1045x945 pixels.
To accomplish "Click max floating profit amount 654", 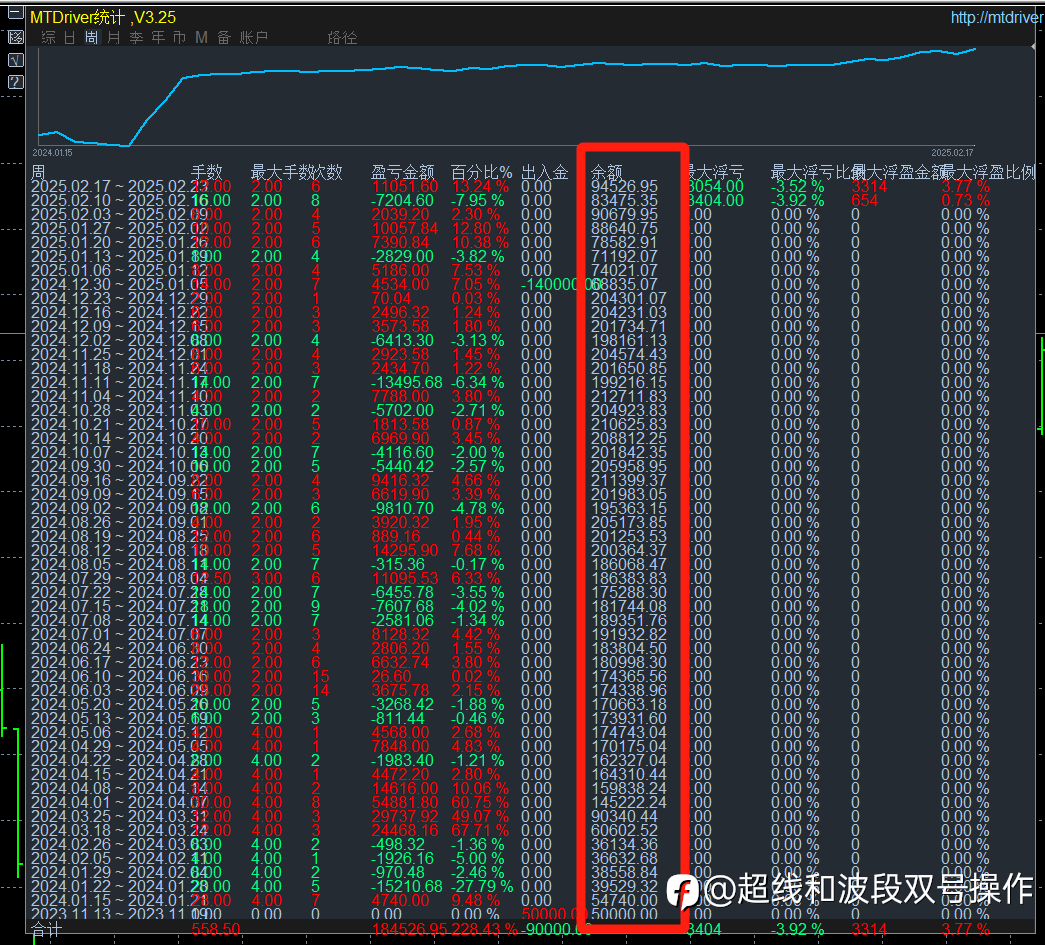I will click(x=865, y=201).
